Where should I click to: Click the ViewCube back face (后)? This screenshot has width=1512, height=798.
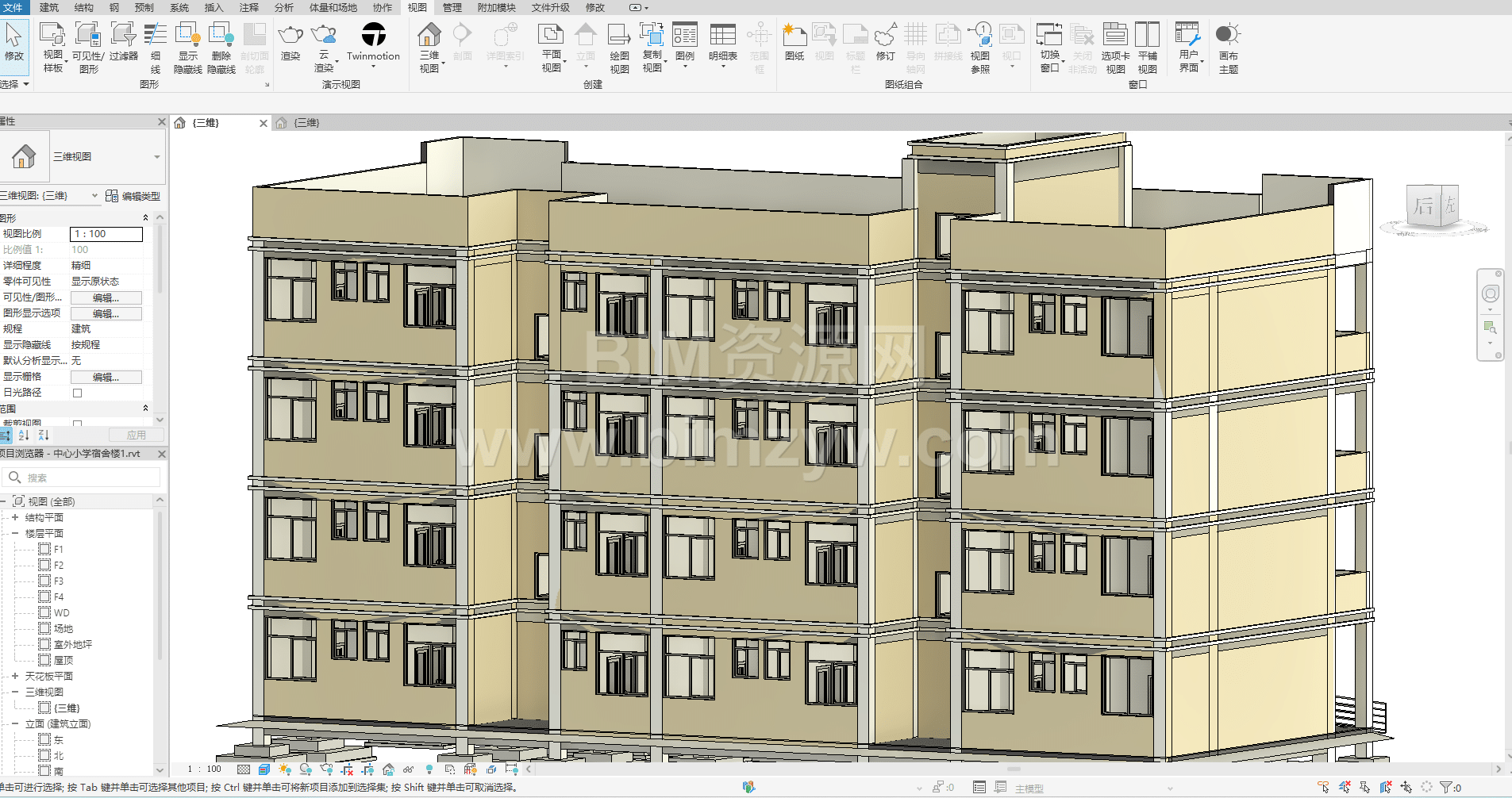click(x=1424, y=206)
